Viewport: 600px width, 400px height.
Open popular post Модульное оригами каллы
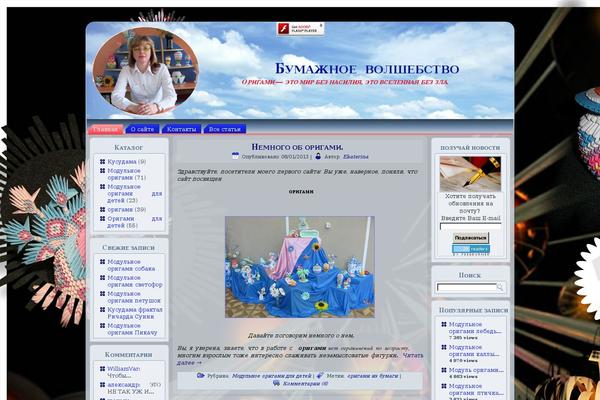[474, 351]
